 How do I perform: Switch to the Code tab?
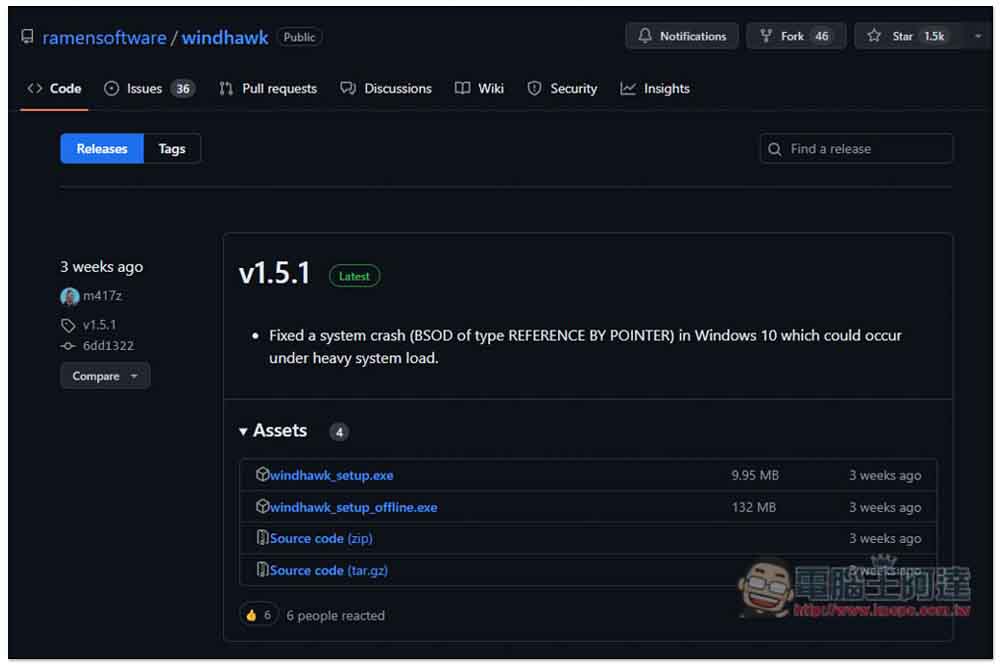click(54, 89)
